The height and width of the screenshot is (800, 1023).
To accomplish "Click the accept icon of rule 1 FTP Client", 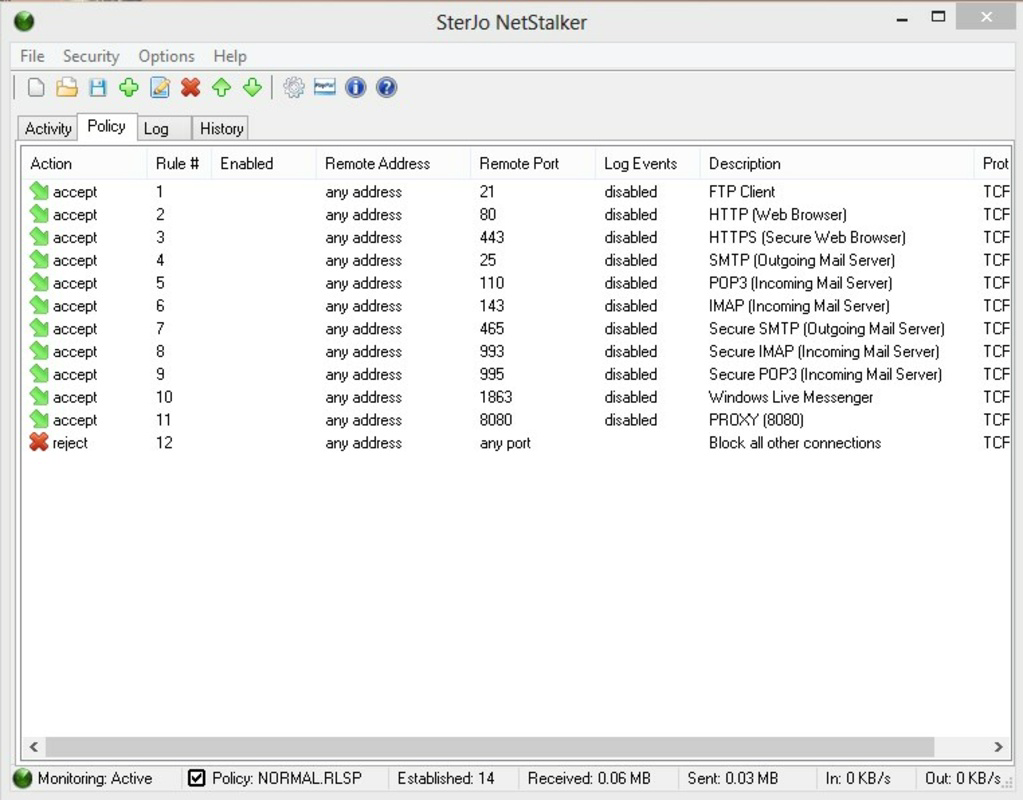I will click(39, 191).
